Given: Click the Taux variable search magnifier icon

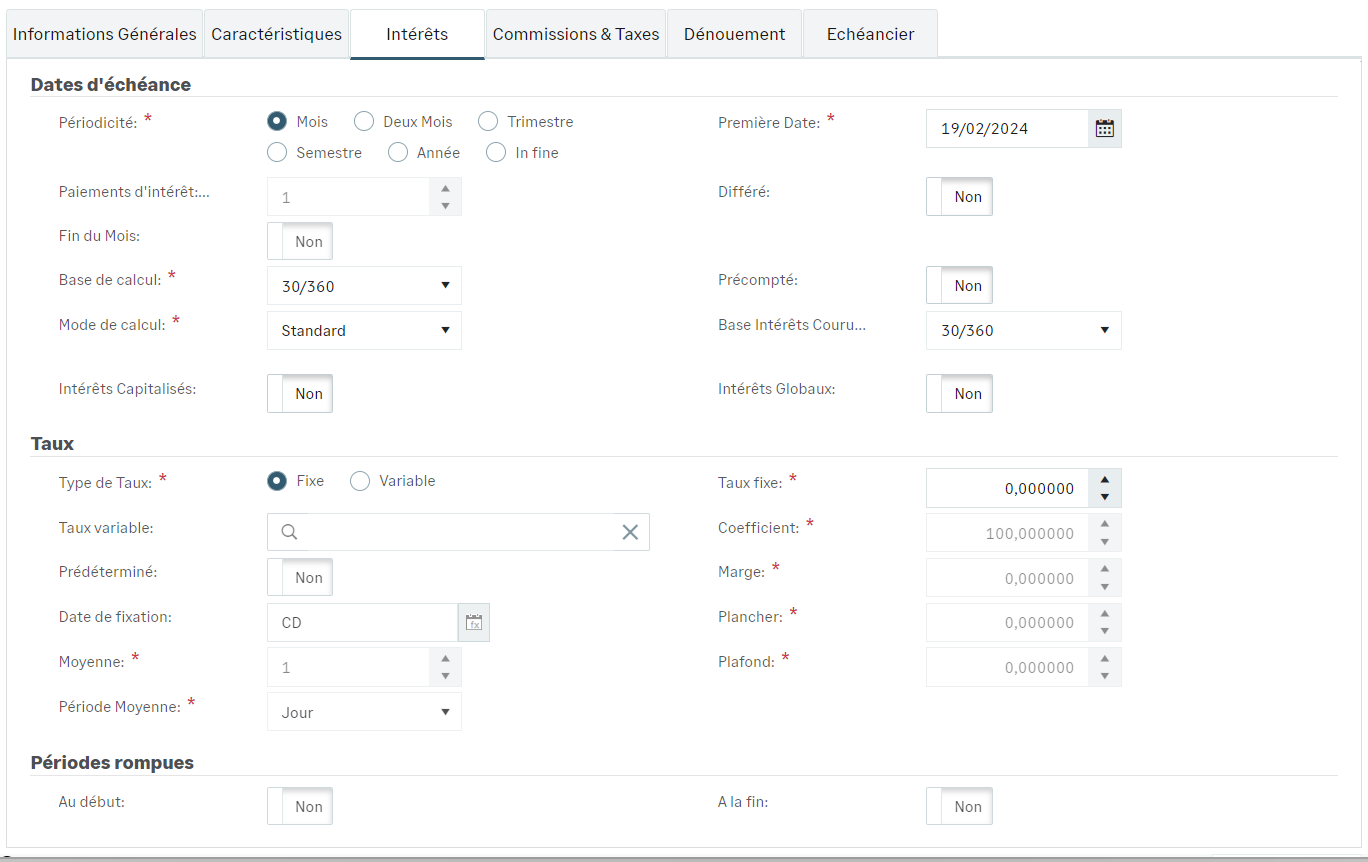Looking at the screenshot, I should pos(289,532).
